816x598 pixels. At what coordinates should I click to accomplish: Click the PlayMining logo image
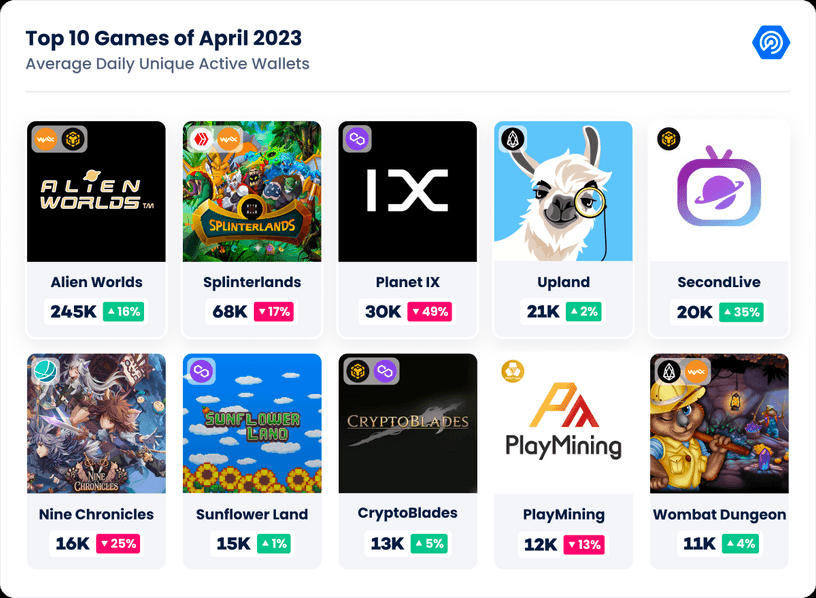pyautogui.click(x=563, y=421)
